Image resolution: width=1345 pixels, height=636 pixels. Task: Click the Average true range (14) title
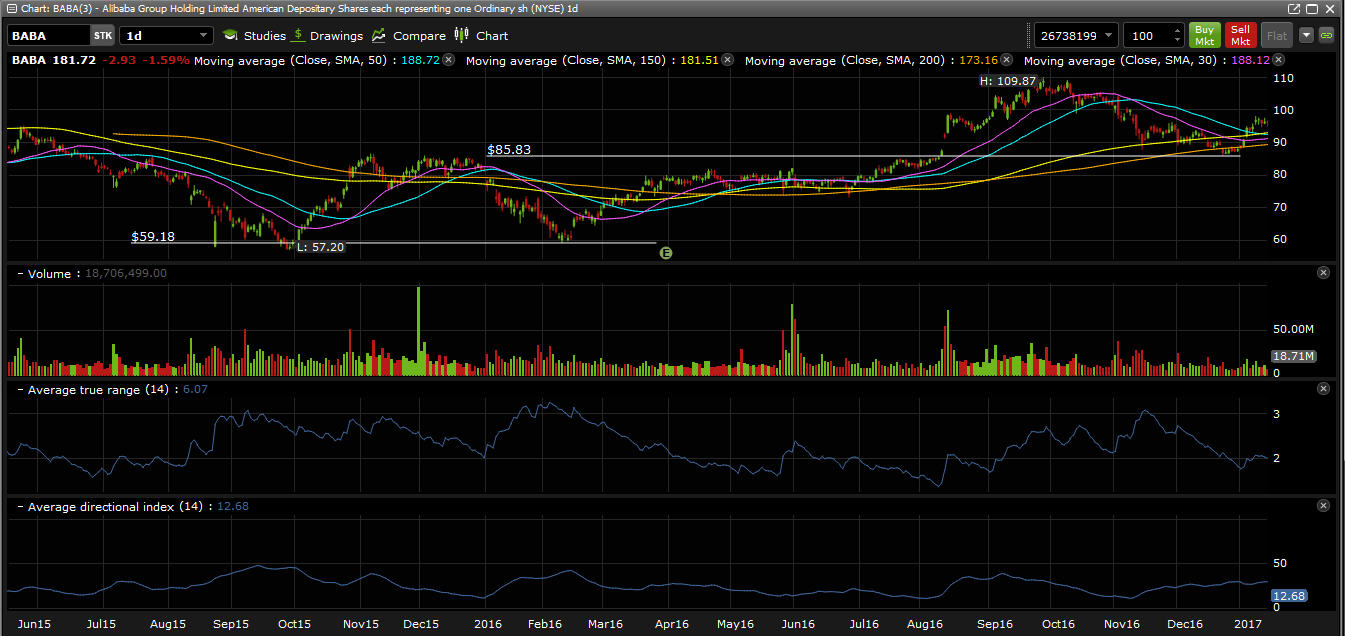click(99, 388)
